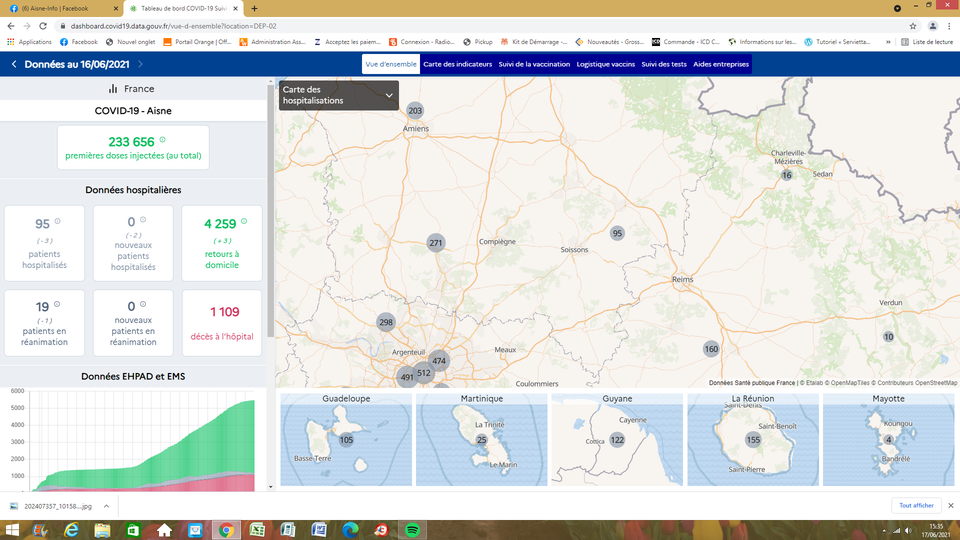960x540 pixels.
Task: Expand the Carte des hospitalisations dropdown
Action: [389, 95]
